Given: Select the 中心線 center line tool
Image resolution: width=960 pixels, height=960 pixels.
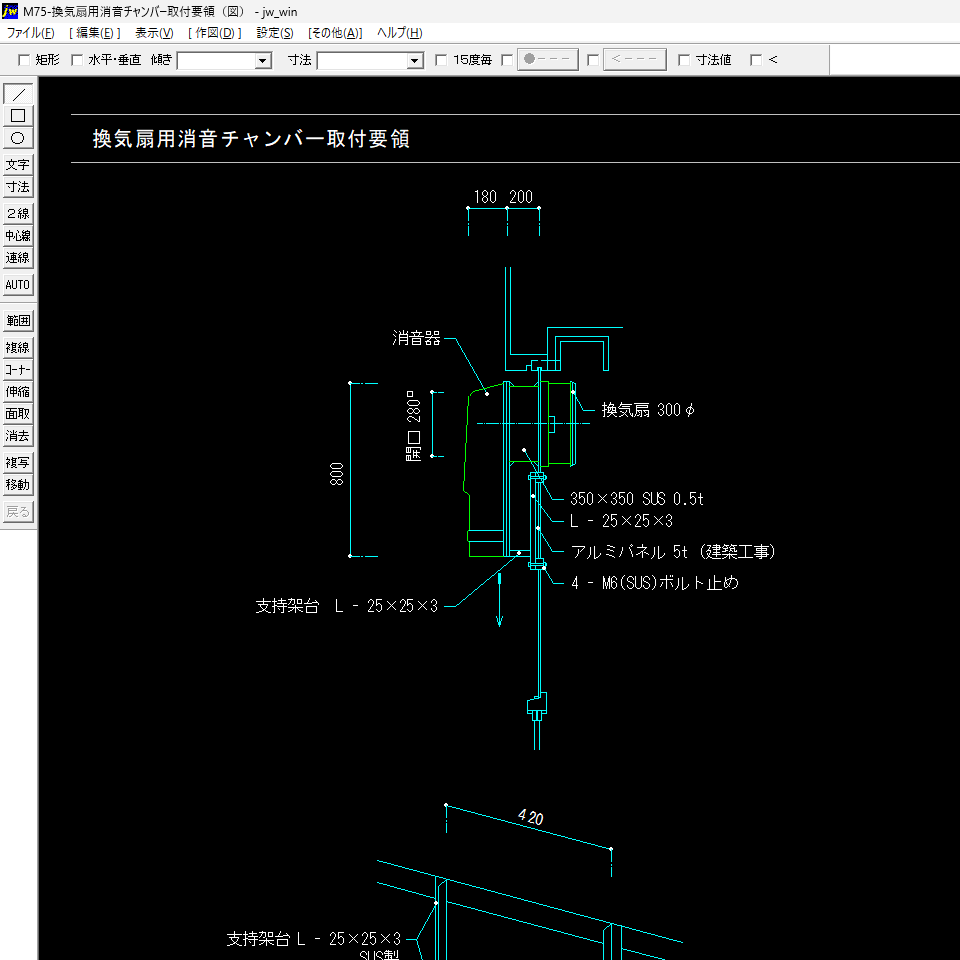Looking at the screenshot, I should point(18,236).
